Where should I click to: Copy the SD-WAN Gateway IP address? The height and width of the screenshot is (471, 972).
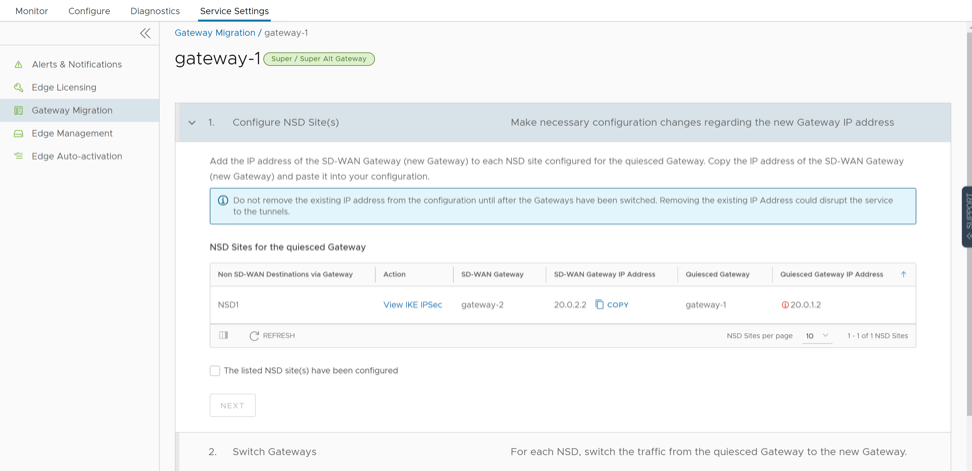tap(612, 305)
